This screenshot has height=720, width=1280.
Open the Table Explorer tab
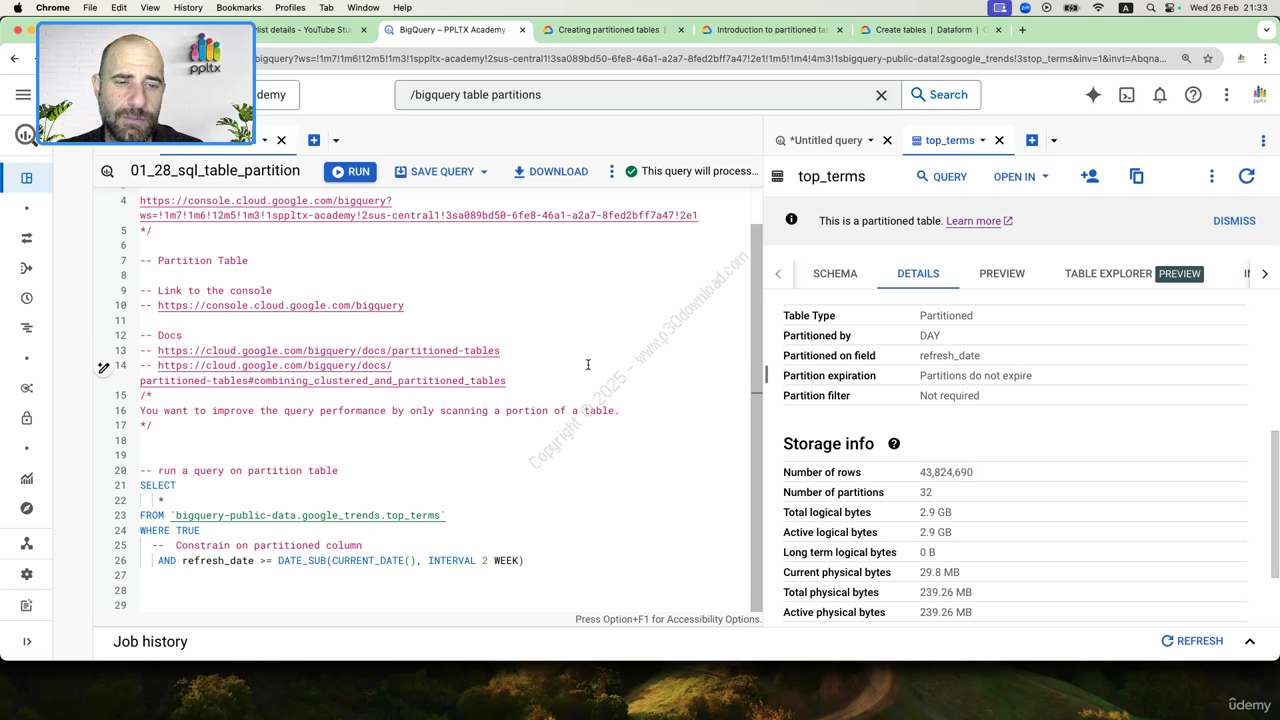(1133, 274)
